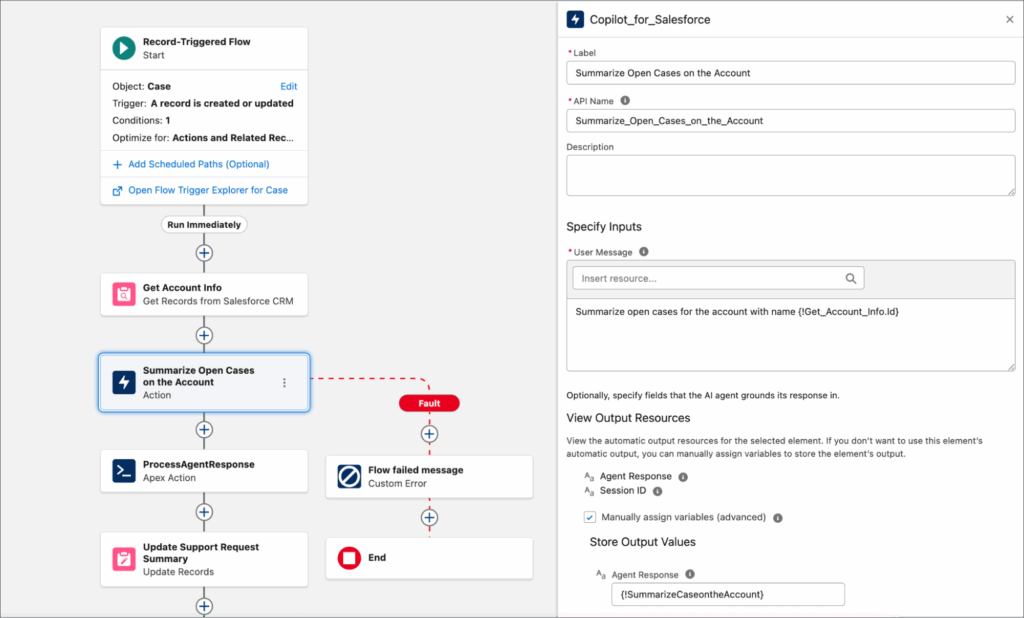This screenshot has width=1024, height=618.
Task: Click the Update Support Request Summary icon
Action: tap(123, 559)
